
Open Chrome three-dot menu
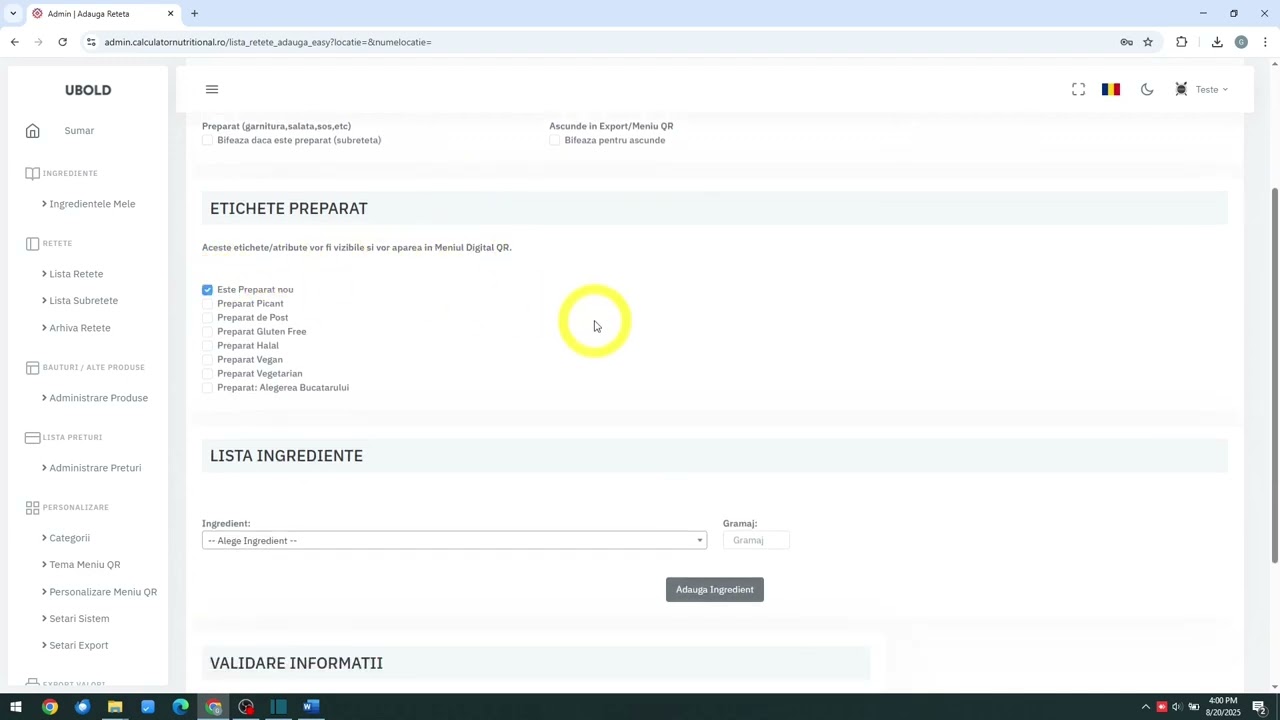click(x=1266, y=42)
